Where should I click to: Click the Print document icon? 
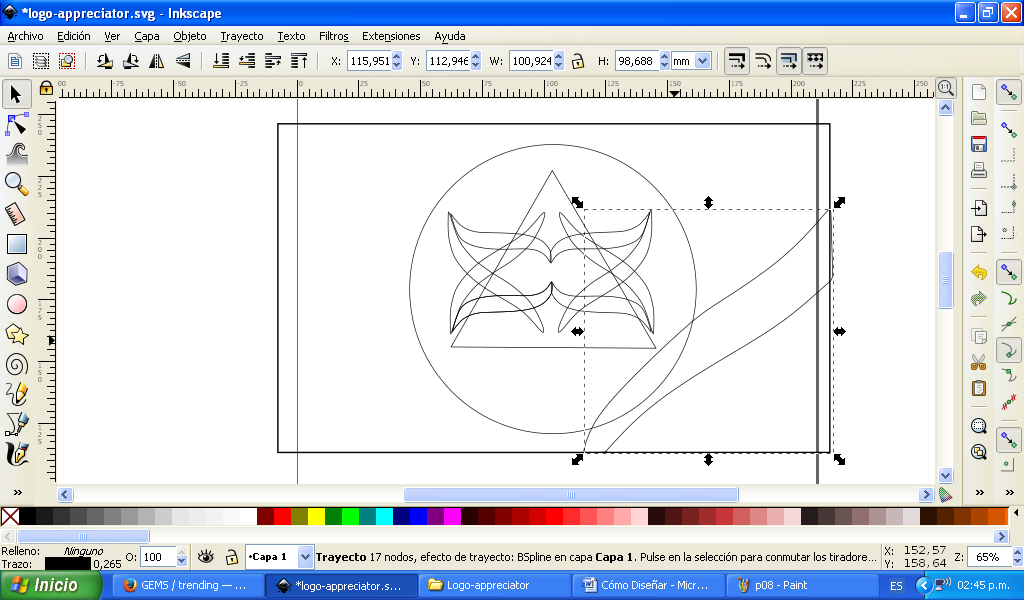(978, 170)
